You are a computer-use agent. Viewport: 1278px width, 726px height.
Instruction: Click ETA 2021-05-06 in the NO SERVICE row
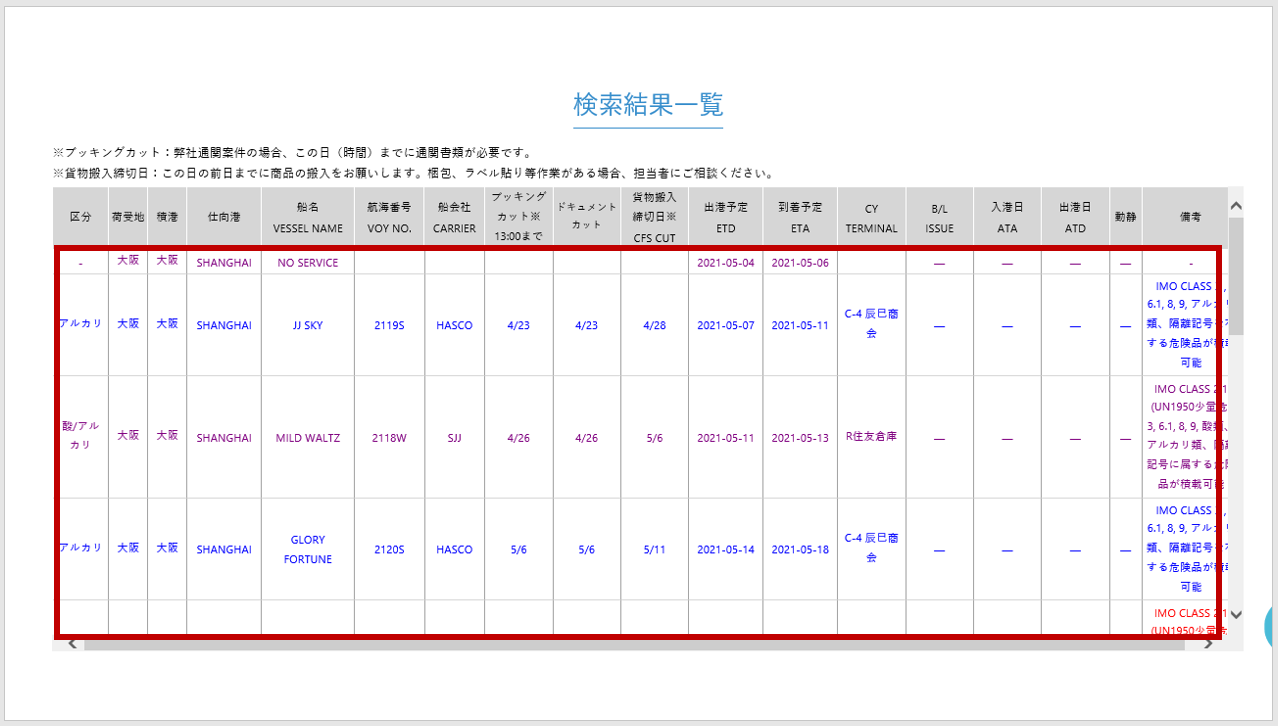800,263
